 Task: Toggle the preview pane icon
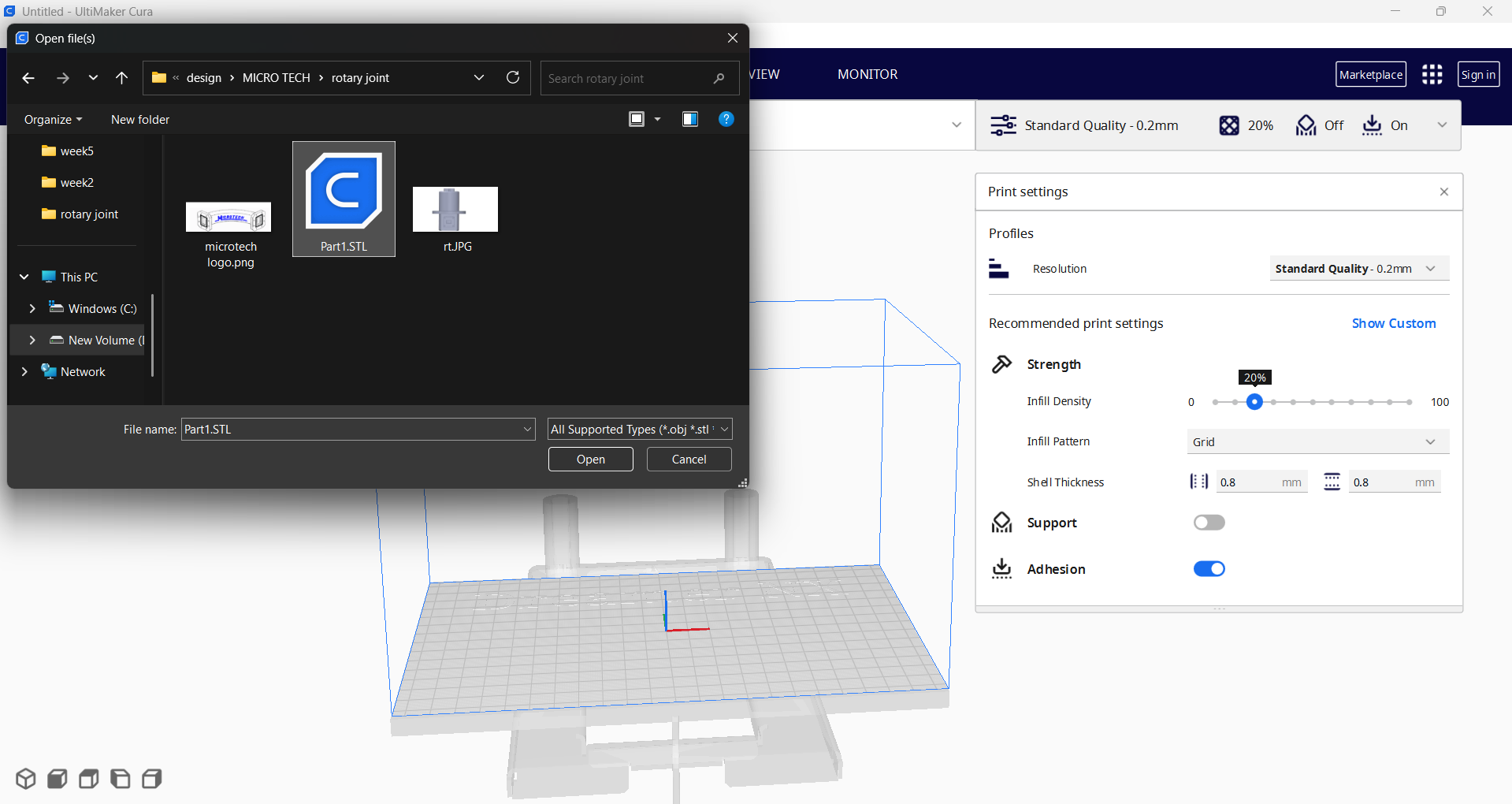click(690, 119)
